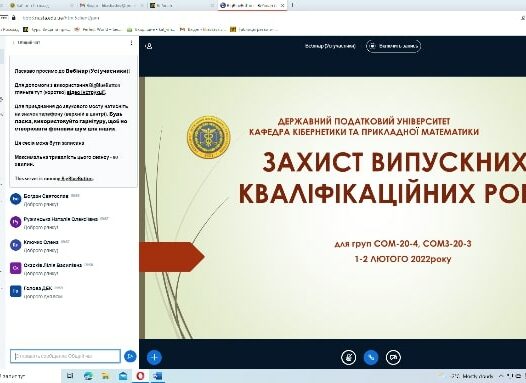Switch to the Gmail browser tab

click(x=110, y=6)
